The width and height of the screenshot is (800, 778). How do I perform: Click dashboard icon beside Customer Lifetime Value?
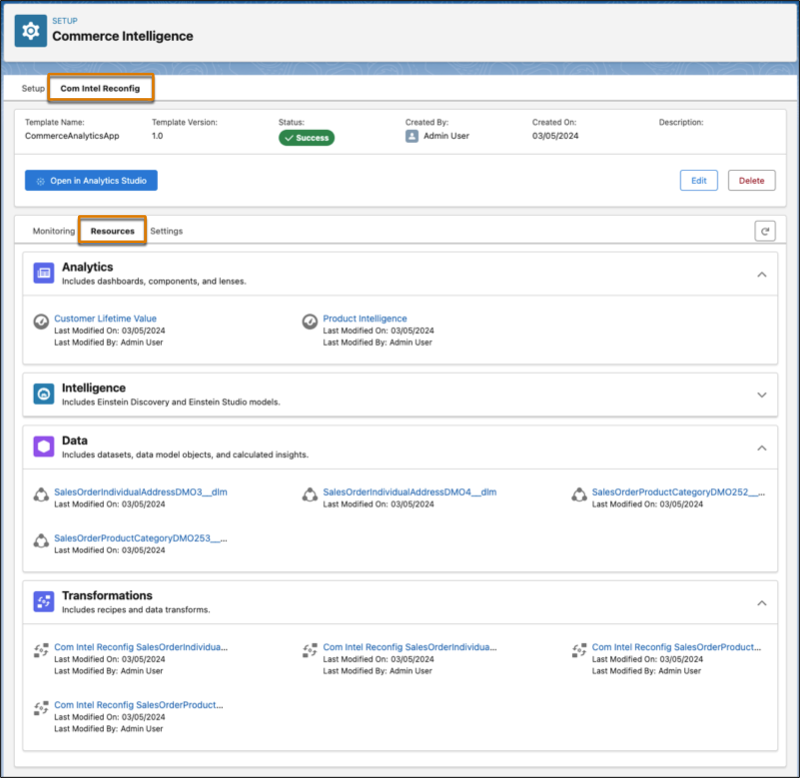[x=41, y=321]
